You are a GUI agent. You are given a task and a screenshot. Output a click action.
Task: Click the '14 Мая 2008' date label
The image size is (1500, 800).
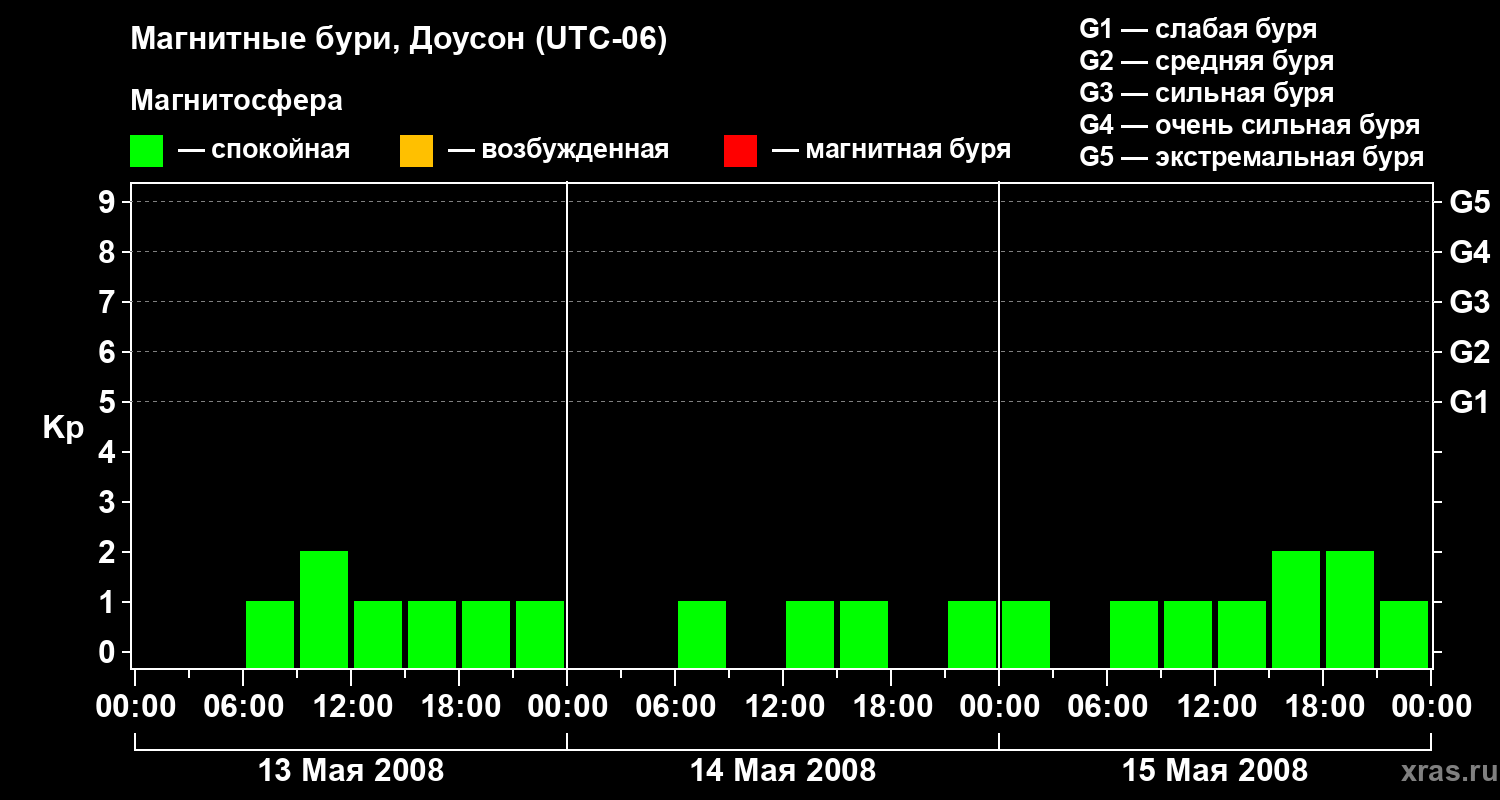pyautogui.click(x=783, y=770)
